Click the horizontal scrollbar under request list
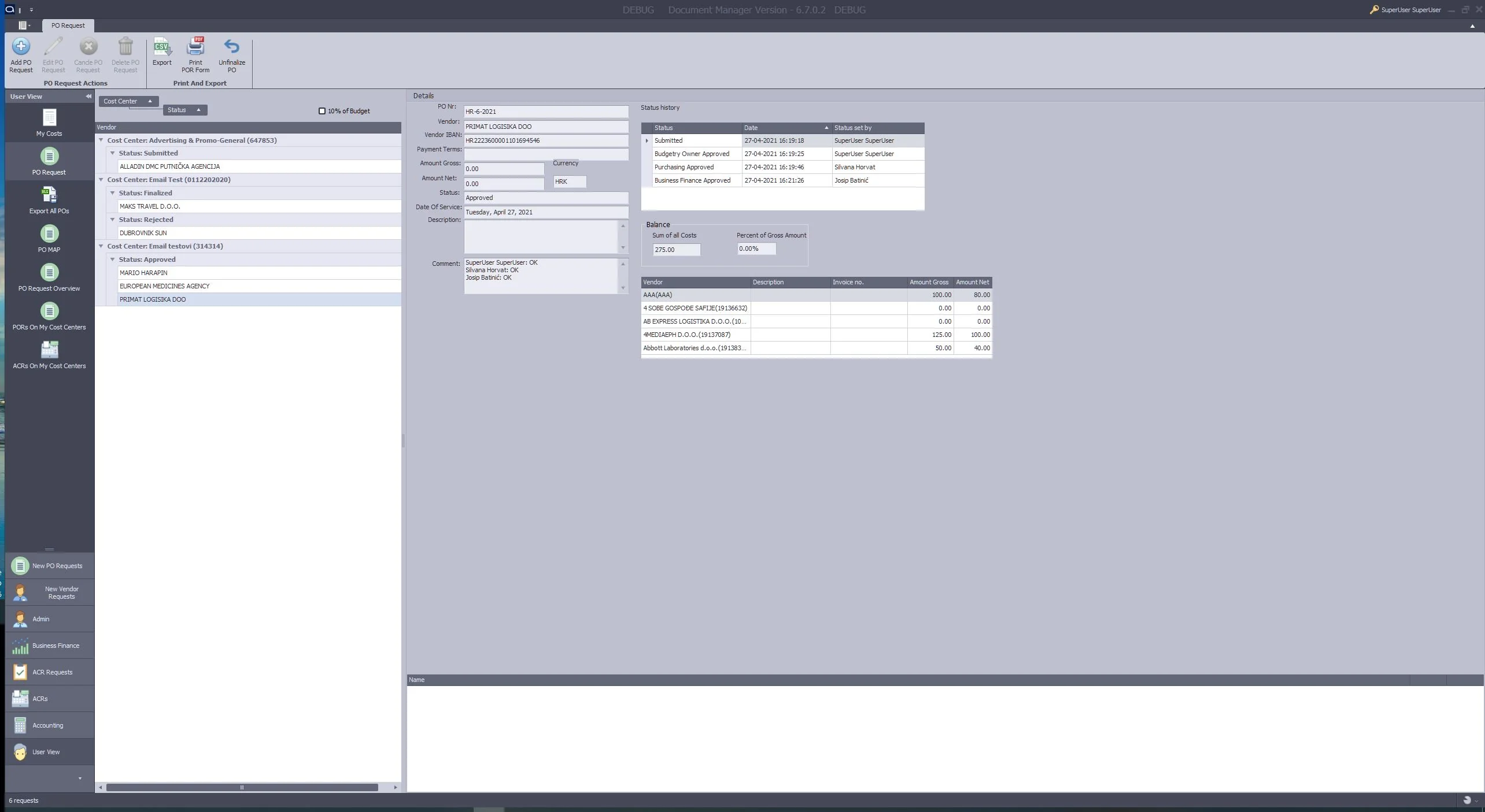 pyautogui.click(x=242, y=787)
